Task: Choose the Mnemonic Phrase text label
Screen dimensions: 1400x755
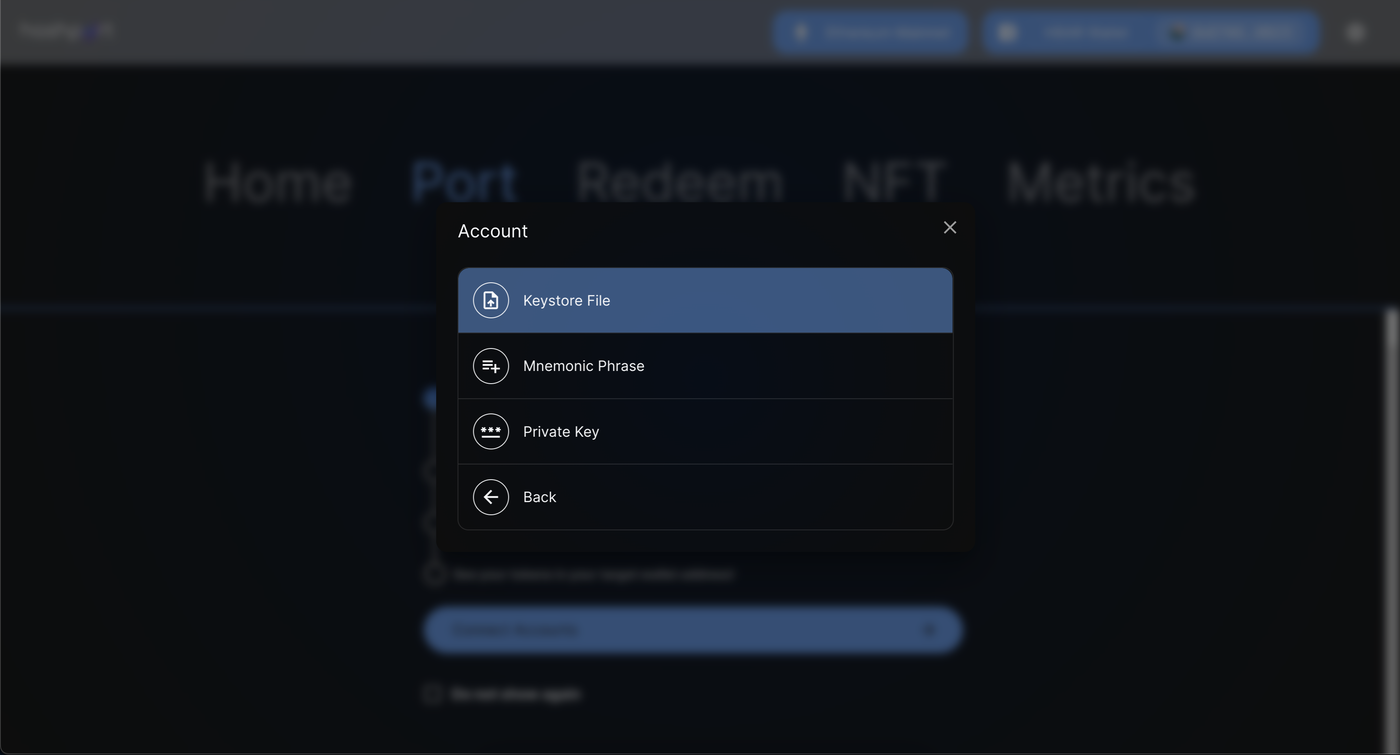Action: (583, 366)
